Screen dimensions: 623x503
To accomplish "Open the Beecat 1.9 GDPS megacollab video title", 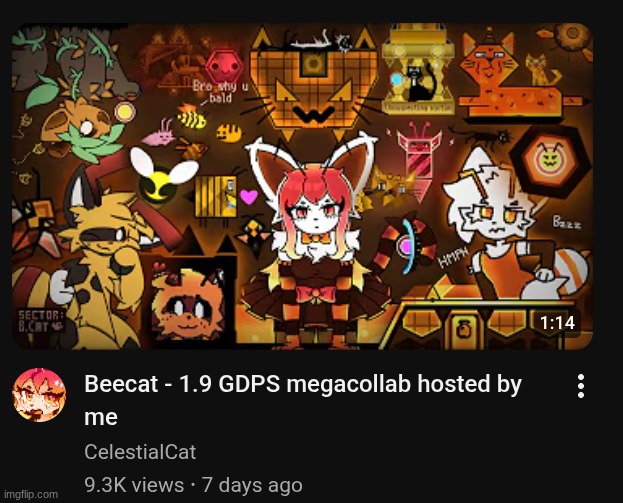I will [303, 400].
